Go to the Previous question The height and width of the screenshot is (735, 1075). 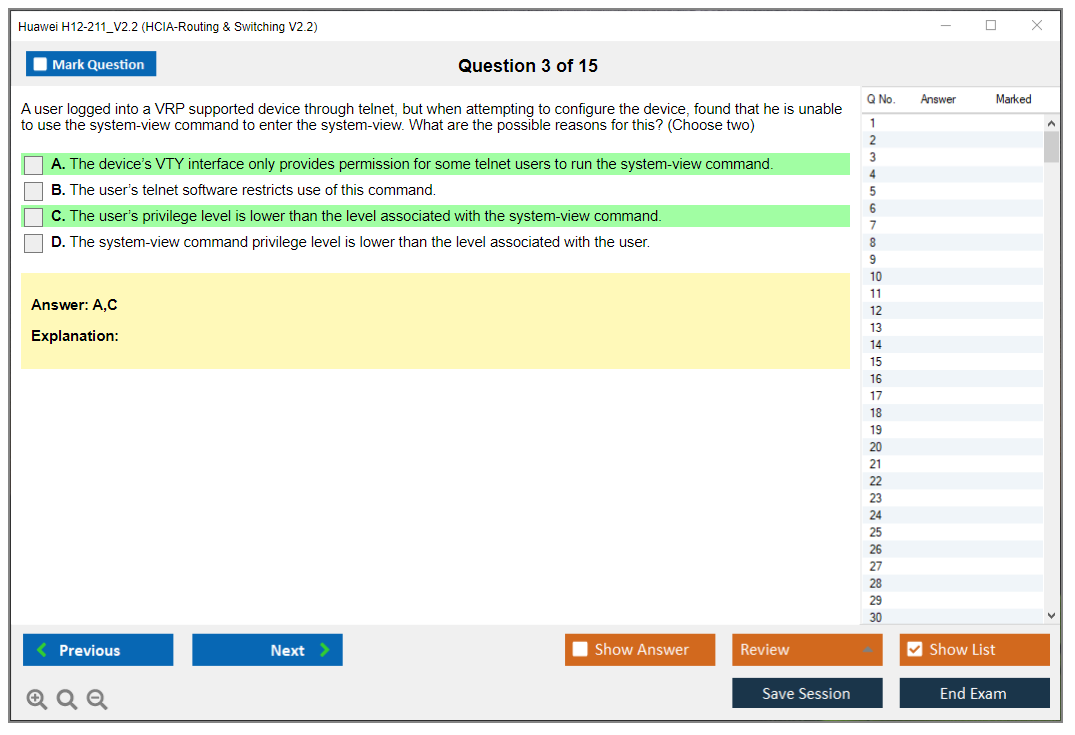(x=98, y=650)
